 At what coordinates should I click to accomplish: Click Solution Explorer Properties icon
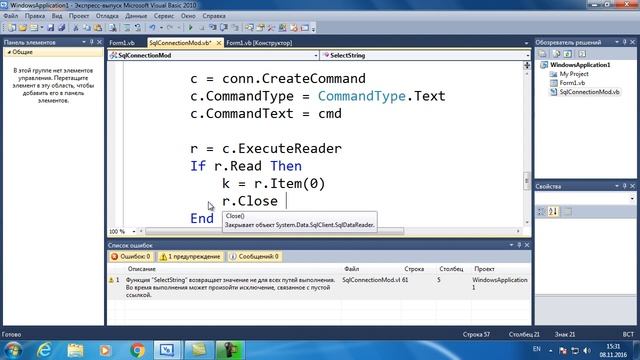542,54
